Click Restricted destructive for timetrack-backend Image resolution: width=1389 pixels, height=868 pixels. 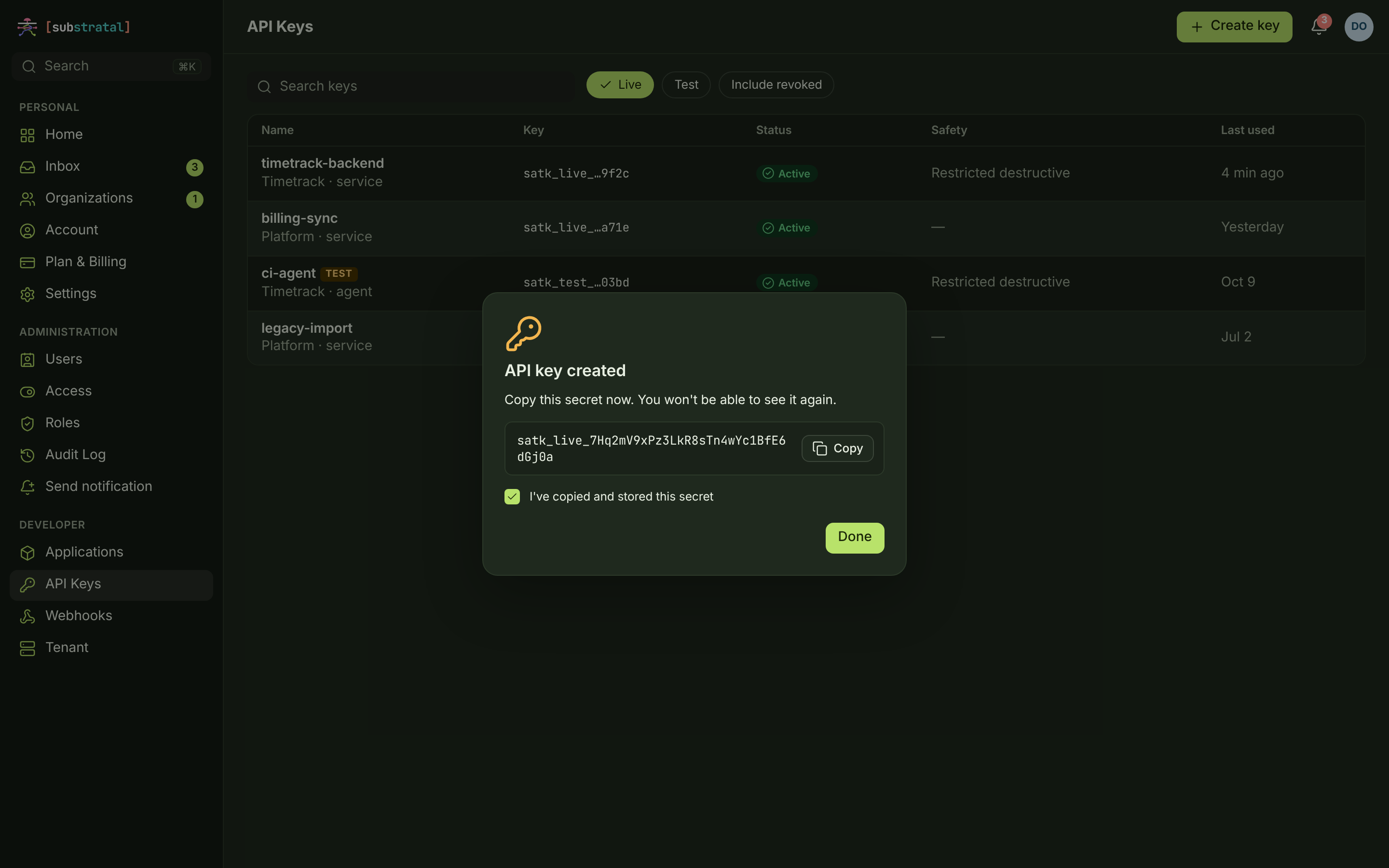point(1000,173)
